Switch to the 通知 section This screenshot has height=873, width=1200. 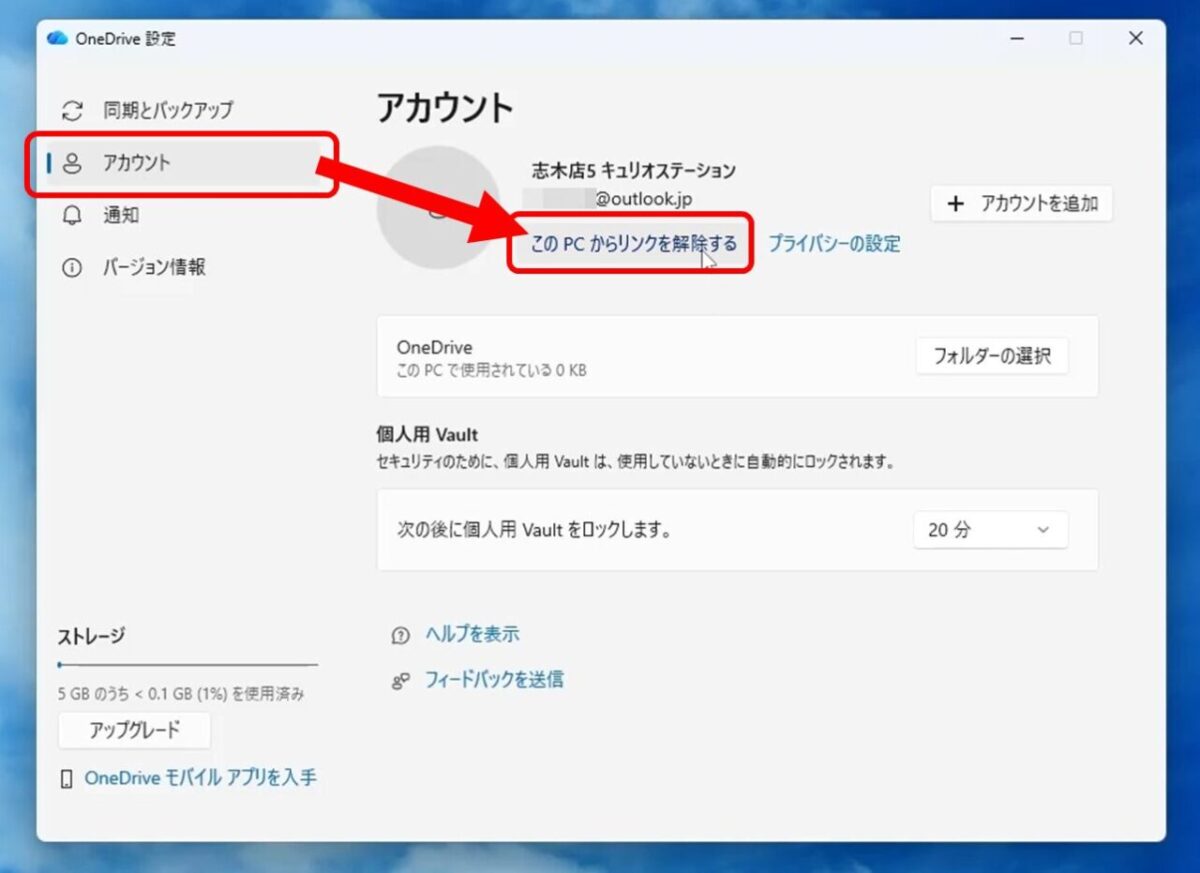click(x=120, y=215)
